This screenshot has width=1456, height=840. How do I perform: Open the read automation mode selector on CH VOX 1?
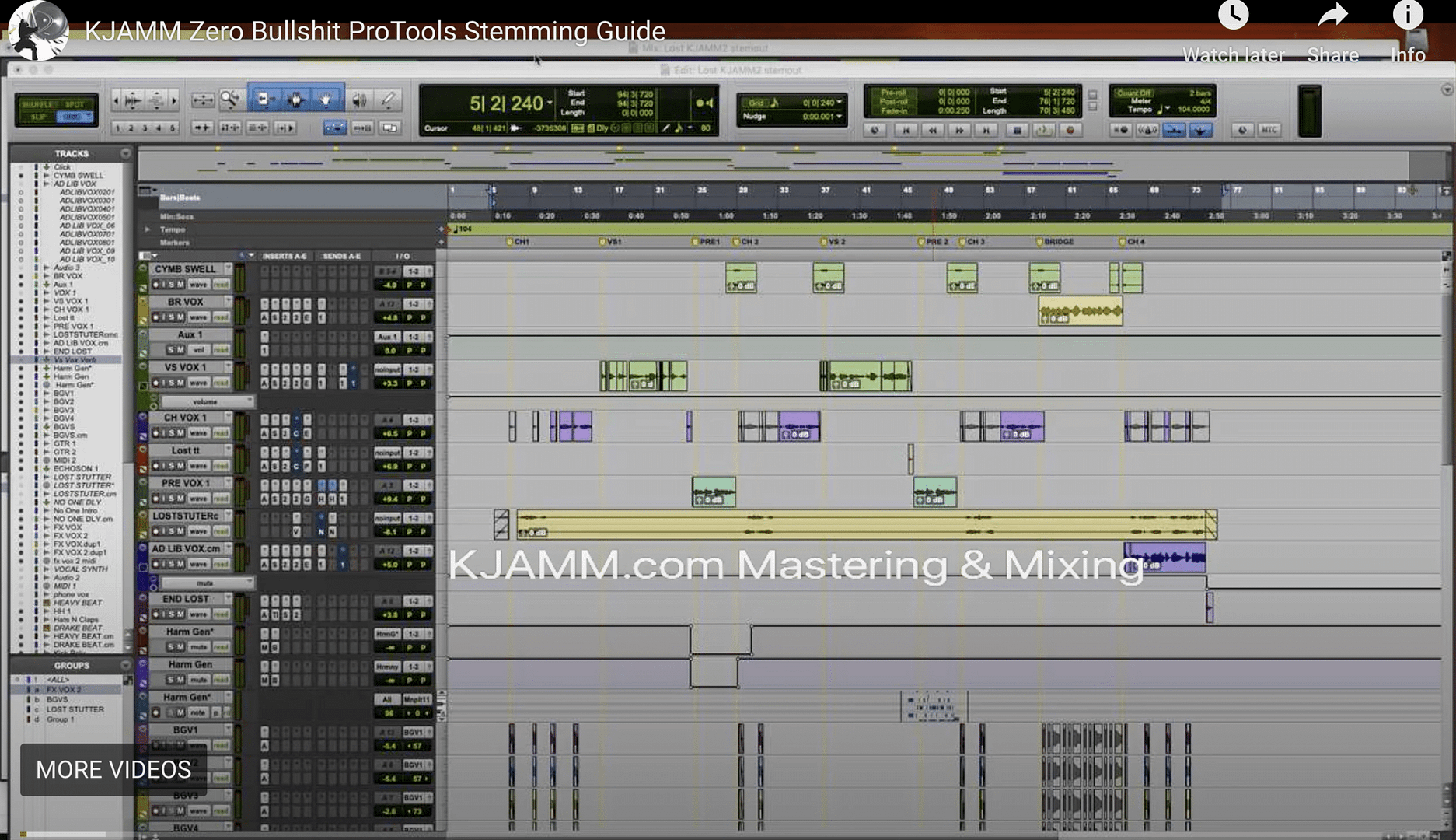tap(222, 433)
